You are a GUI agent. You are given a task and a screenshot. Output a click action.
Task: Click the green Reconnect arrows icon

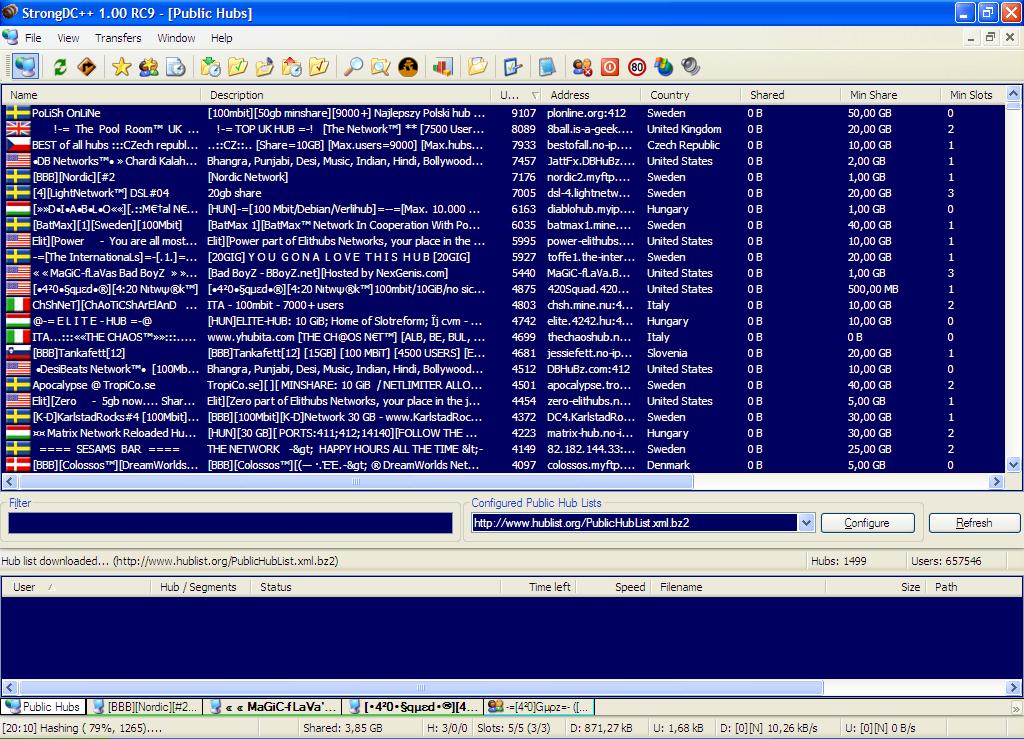tap(60, 67)
